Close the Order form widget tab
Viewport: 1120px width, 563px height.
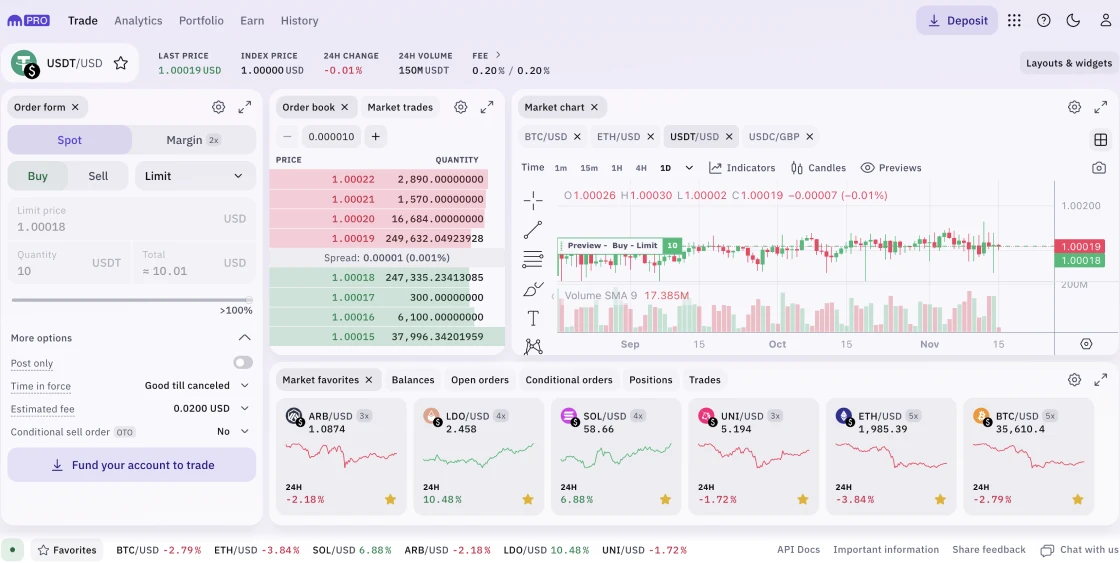click(75, 107)
